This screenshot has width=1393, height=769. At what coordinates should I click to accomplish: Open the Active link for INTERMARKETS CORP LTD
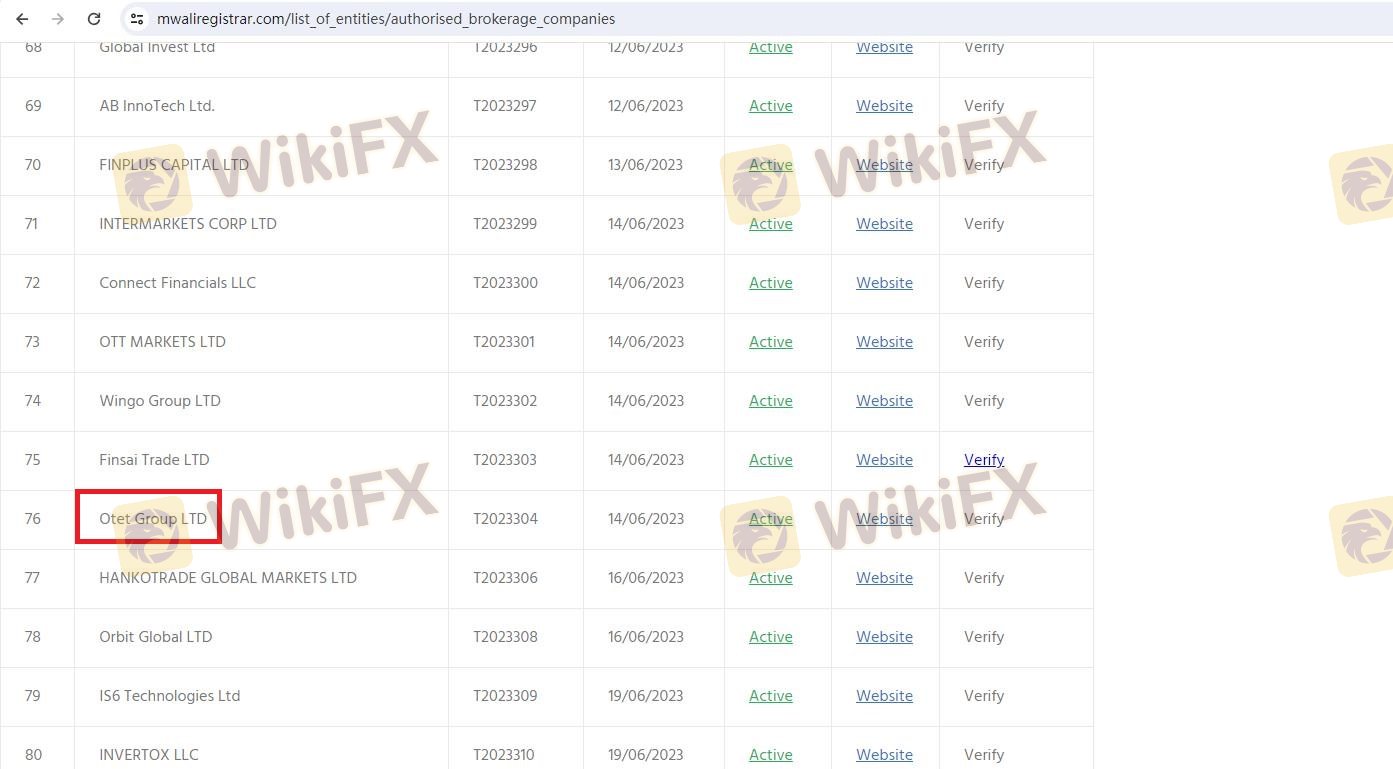click(x=771, y=224)
